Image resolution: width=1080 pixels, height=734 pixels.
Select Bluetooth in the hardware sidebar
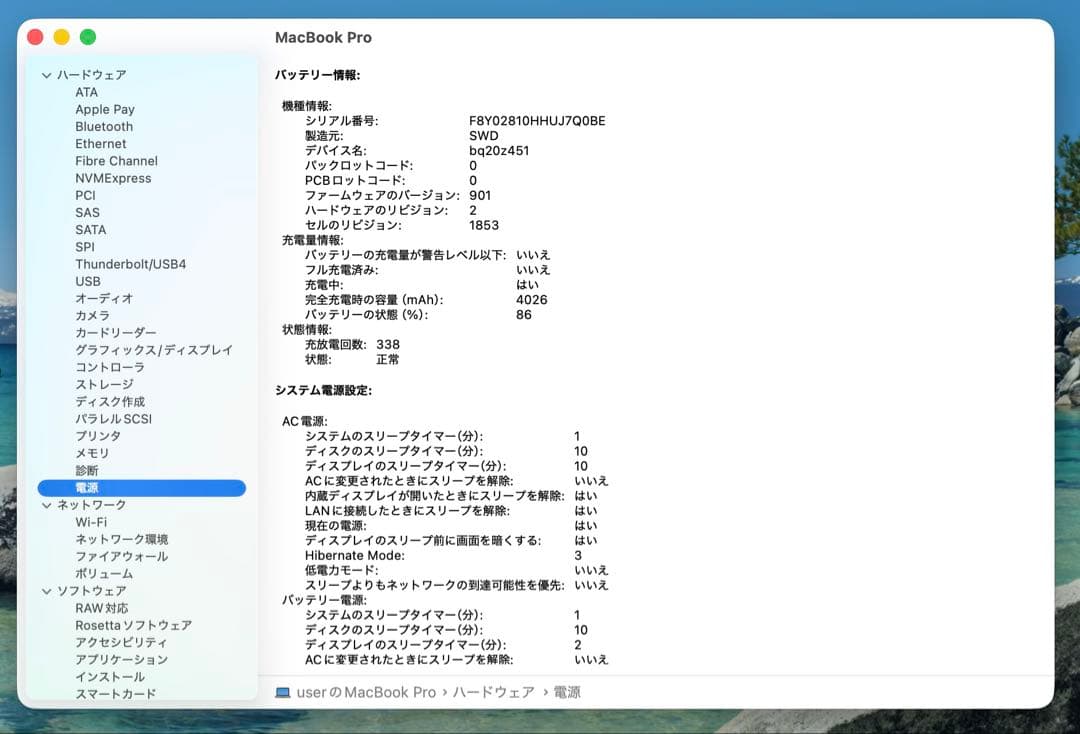[103, 126]
